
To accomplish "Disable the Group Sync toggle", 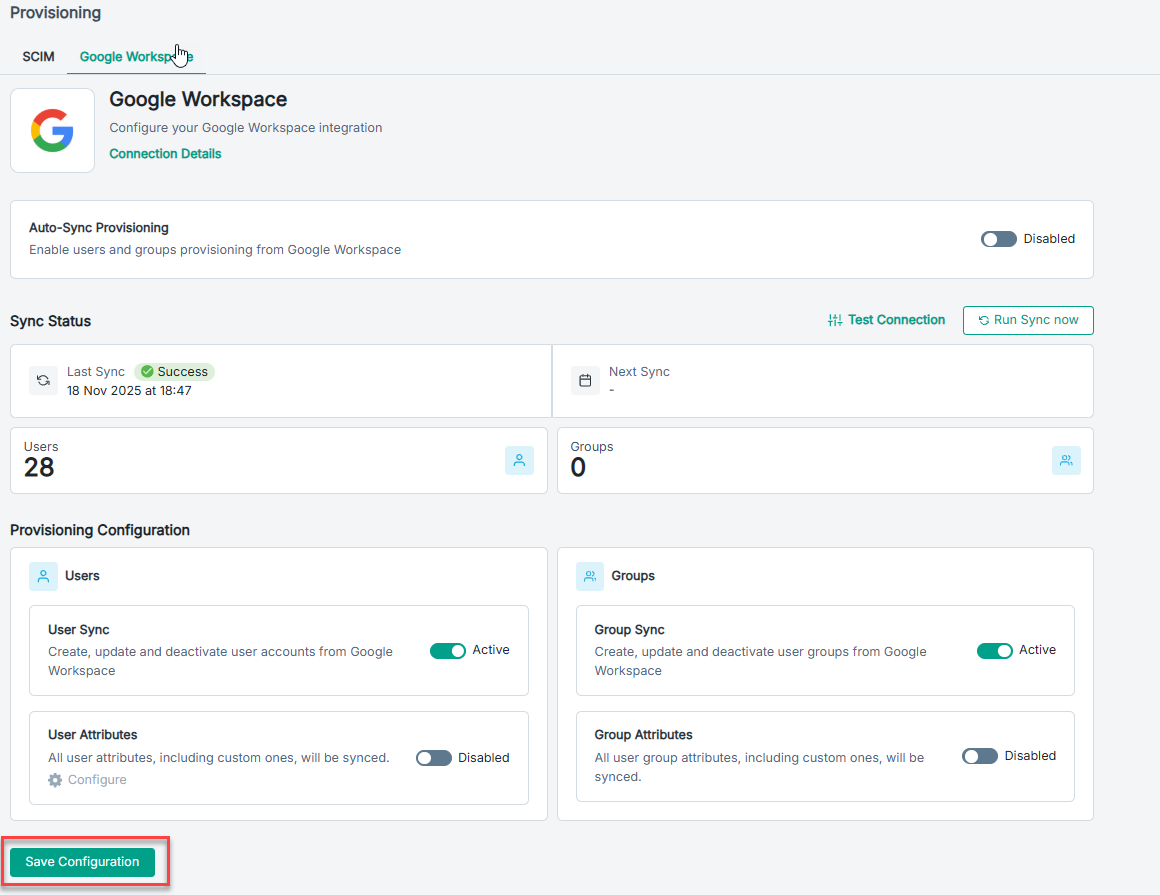I will pyautogui.click(x=994, y=651).
